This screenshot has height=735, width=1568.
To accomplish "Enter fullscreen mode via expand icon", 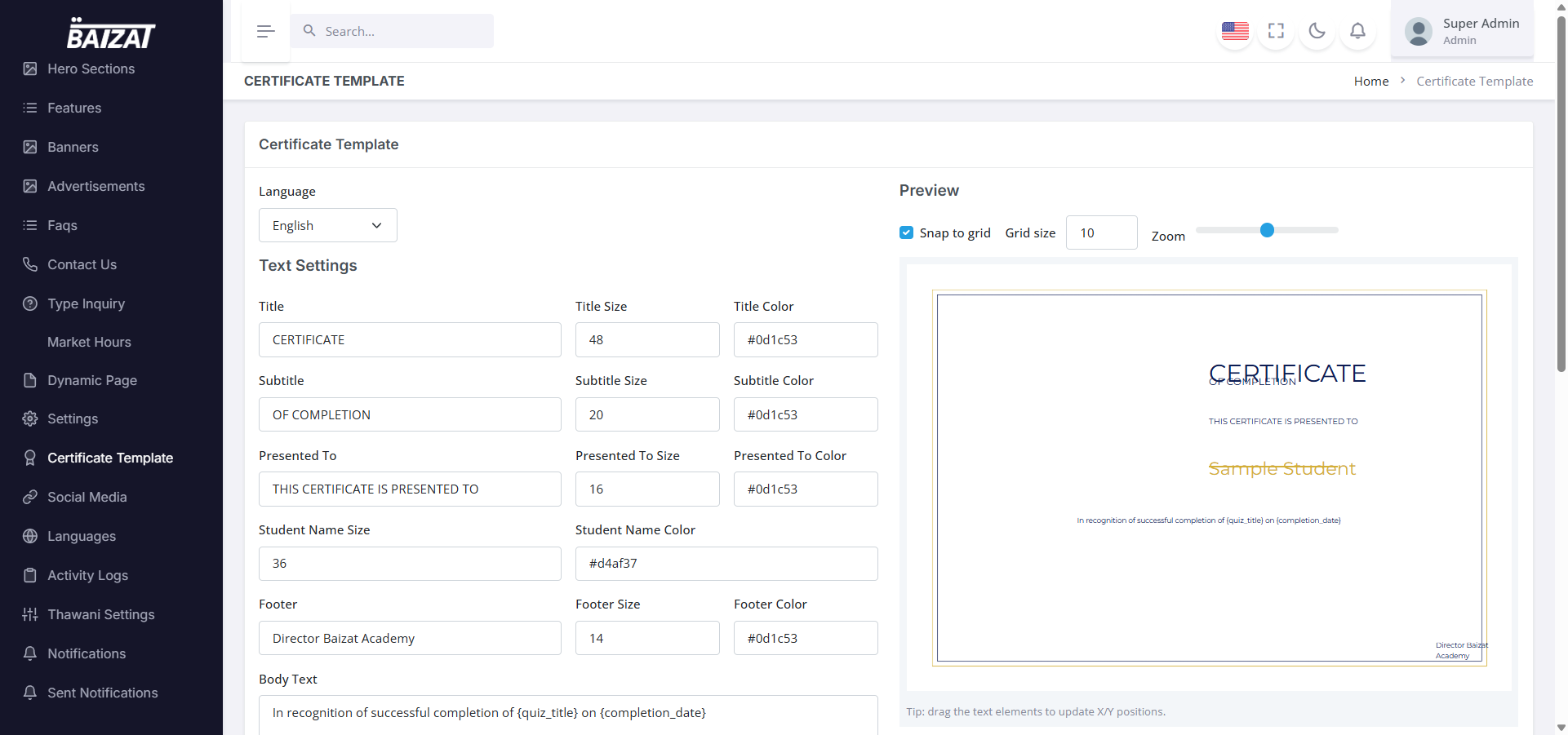I will coord(1276,31).
